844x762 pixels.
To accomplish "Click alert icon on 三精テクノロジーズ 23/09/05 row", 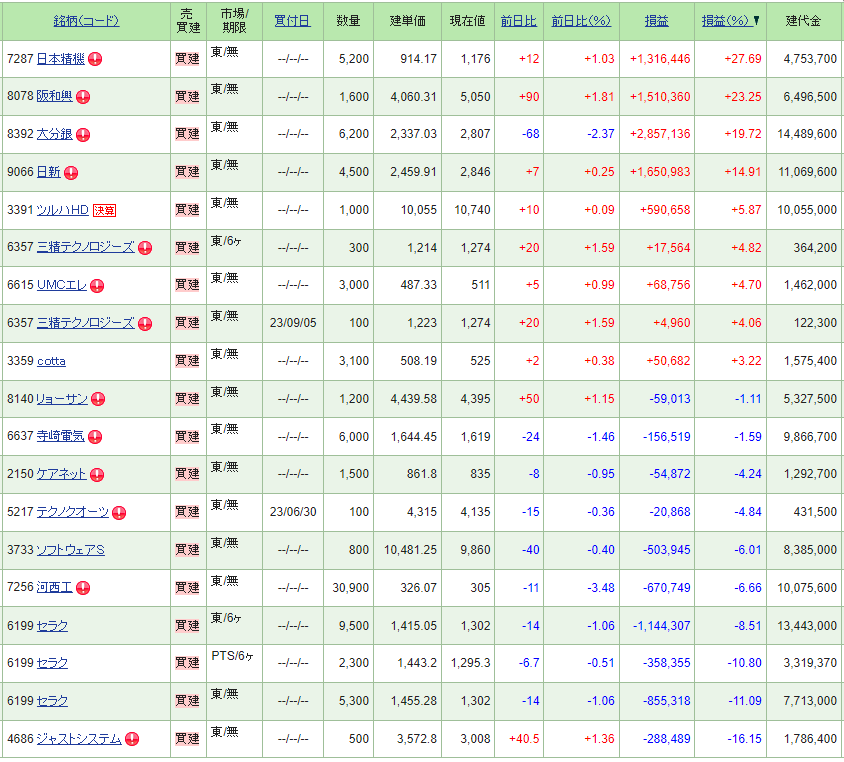I will tap(145, 324).
